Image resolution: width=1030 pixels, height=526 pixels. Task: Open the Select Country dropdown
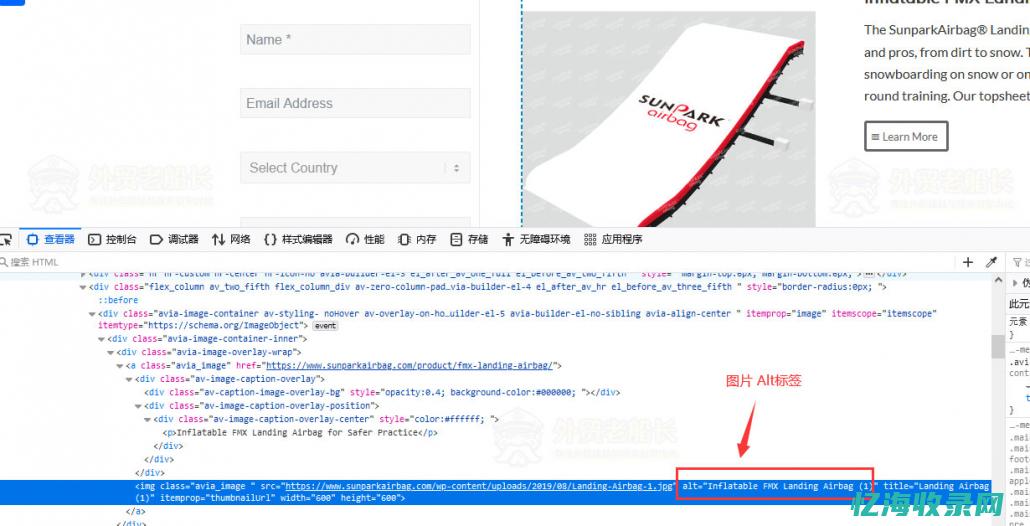355,168
